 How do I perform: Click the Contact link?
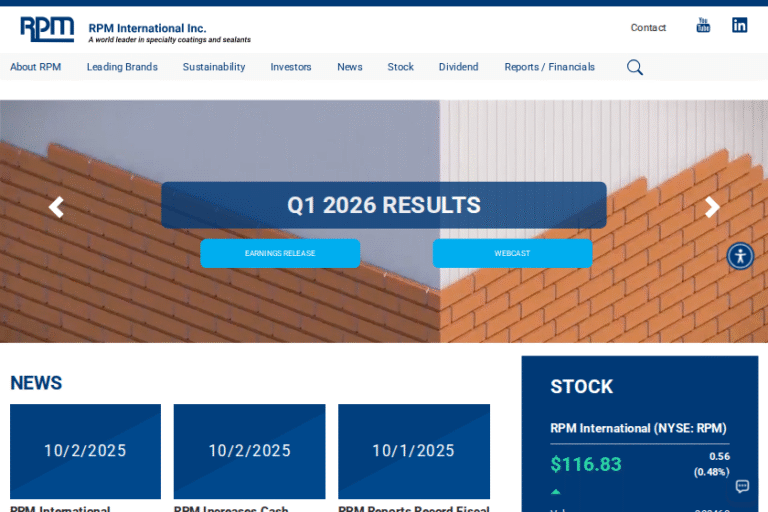coord(648,28)
